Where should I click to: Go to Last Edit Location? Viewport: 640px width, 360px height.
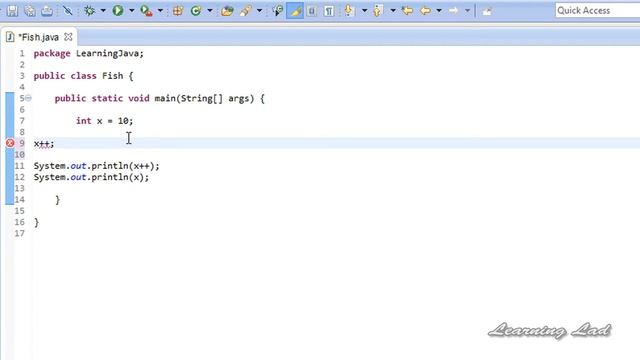point(407,11)
